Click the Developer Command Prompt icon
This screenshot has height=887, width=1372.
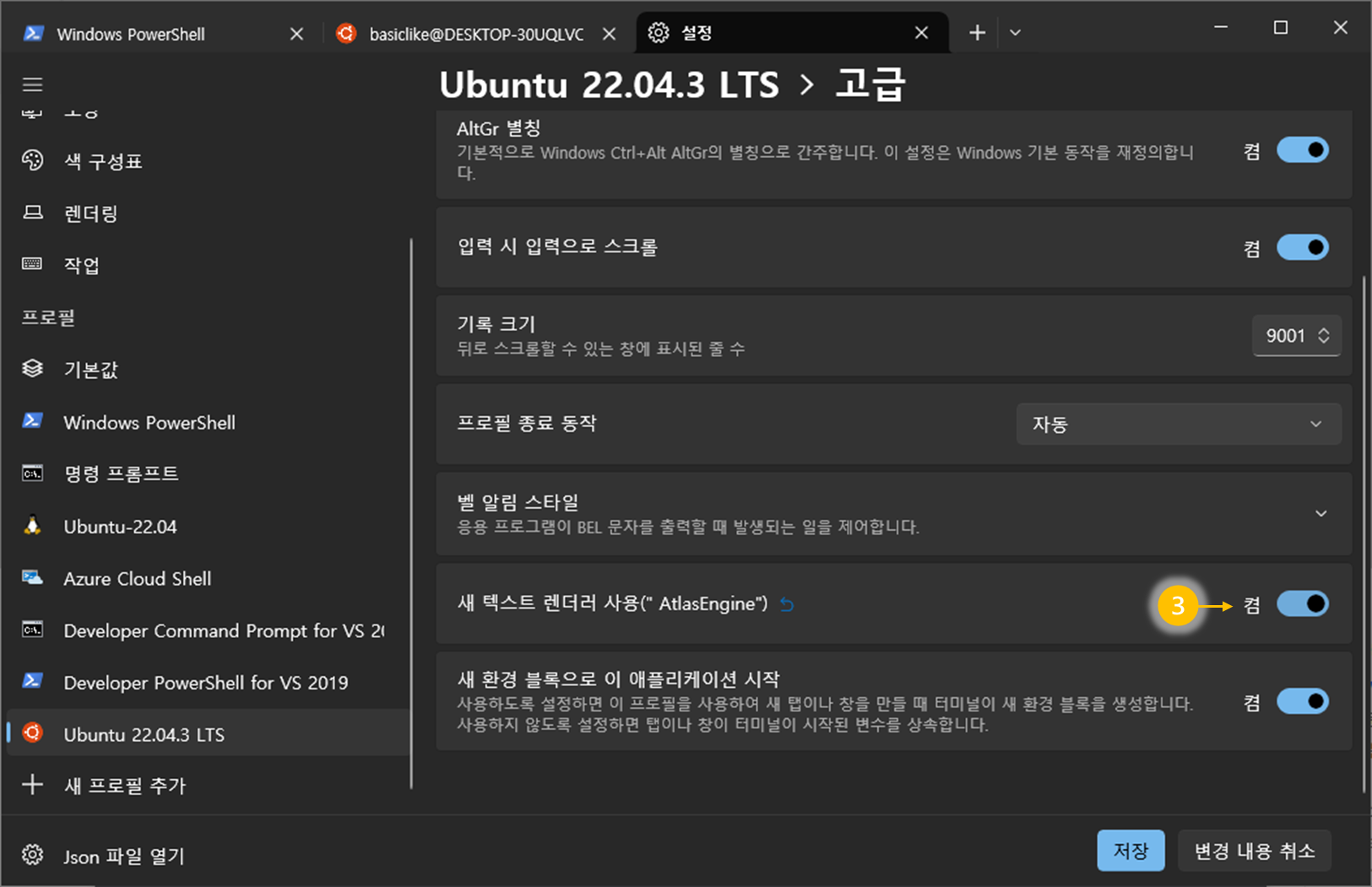[x=32, y=630]
